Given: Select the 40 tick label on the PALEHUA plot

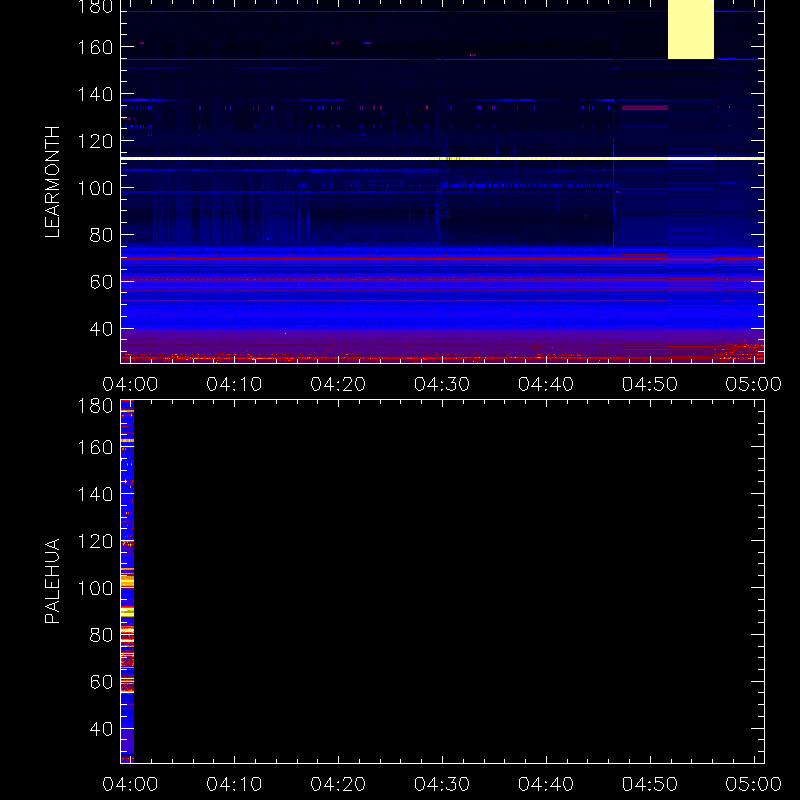Looking at the screenshot, I should (x=101, y=729).
